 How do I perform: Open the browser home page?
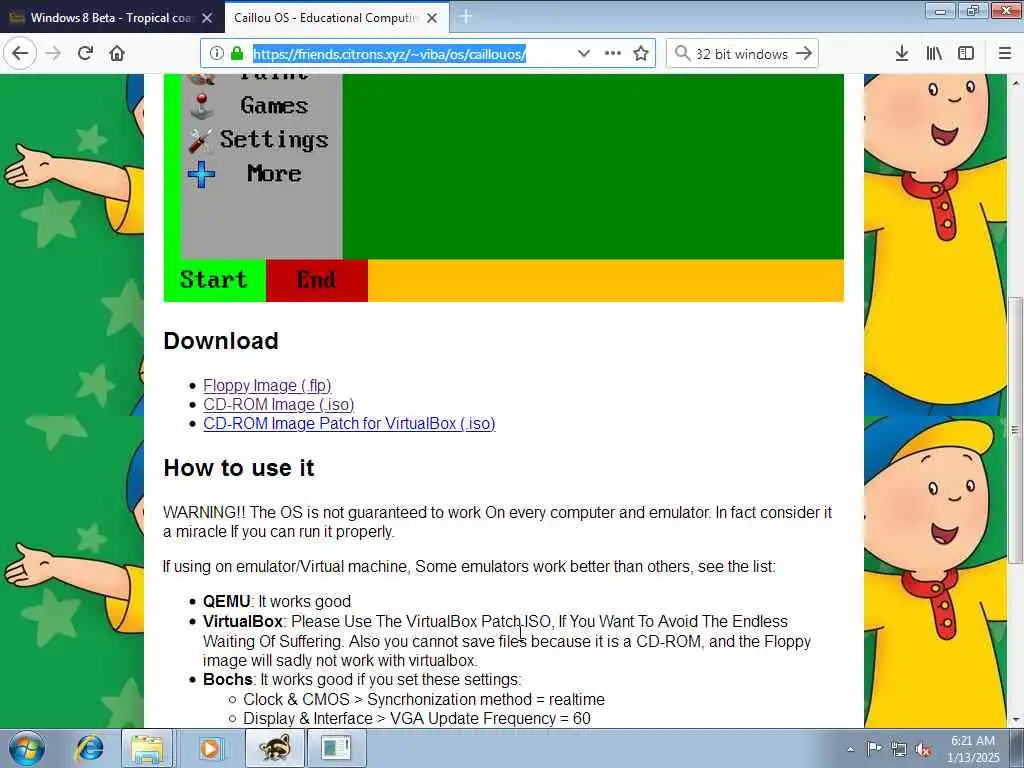[117, 53]
